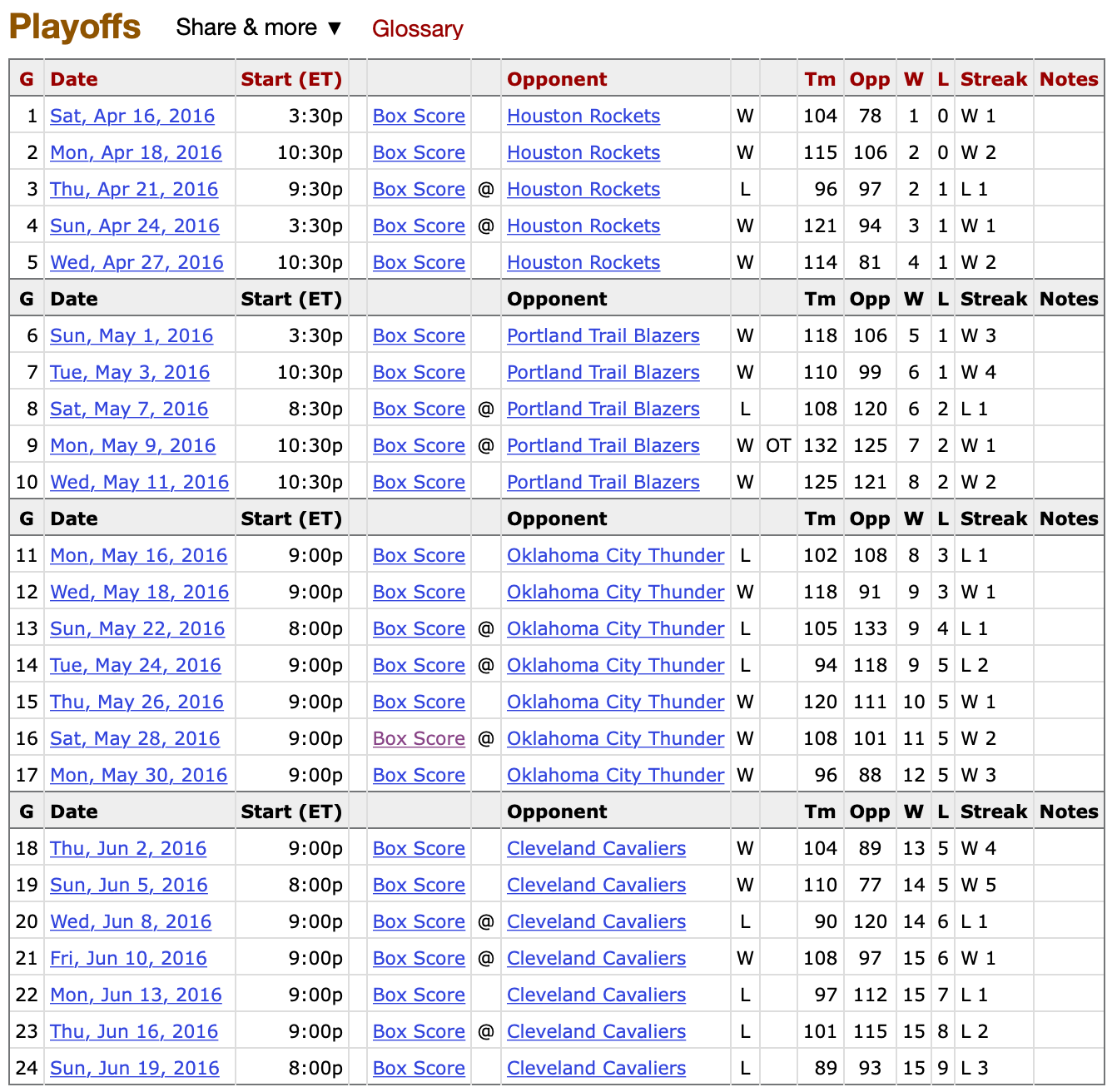Open Box Score for May 22 game
This screenshot has height=1092, width=1112.
419,628
